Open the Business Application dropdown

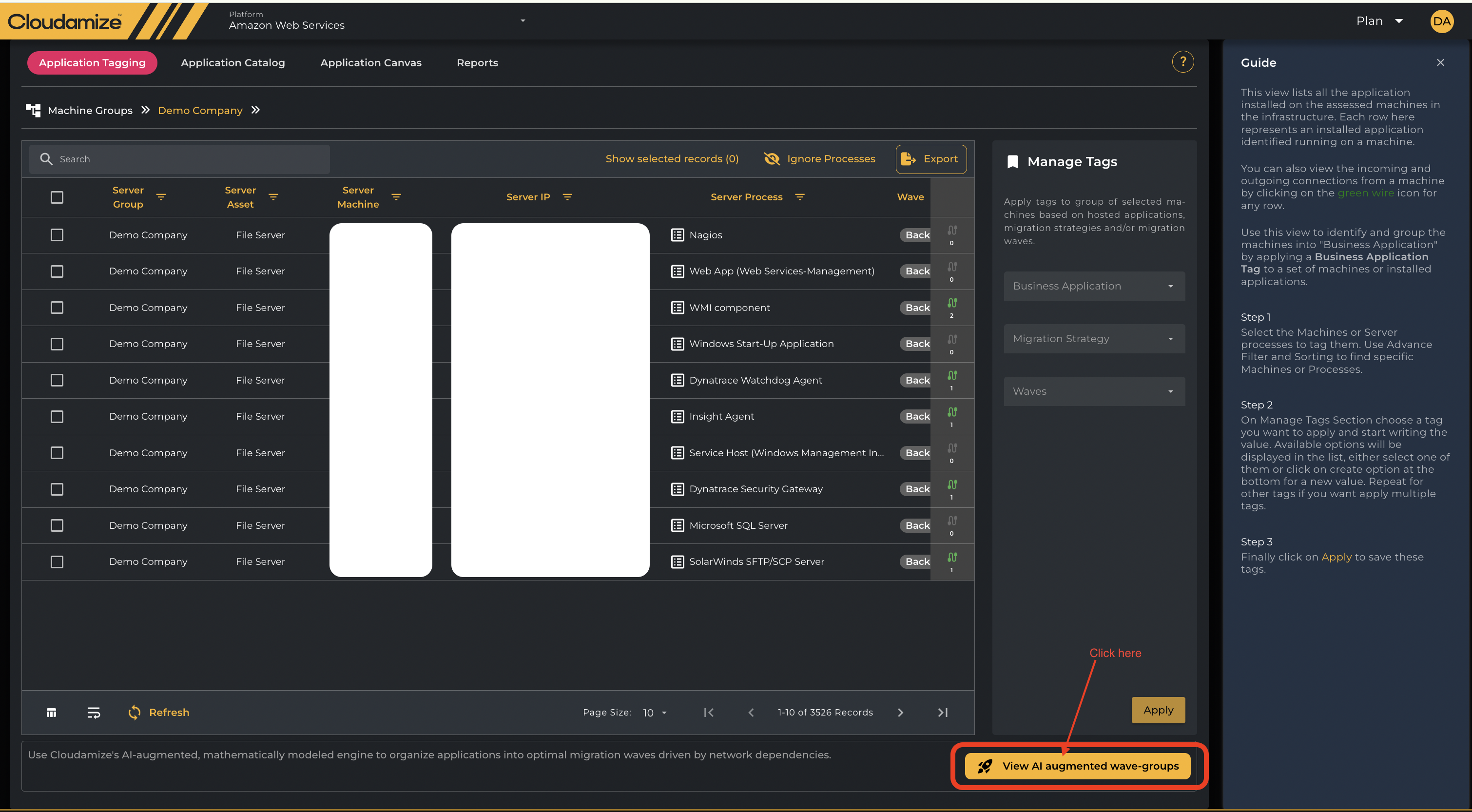click(x=1094, y=286)
